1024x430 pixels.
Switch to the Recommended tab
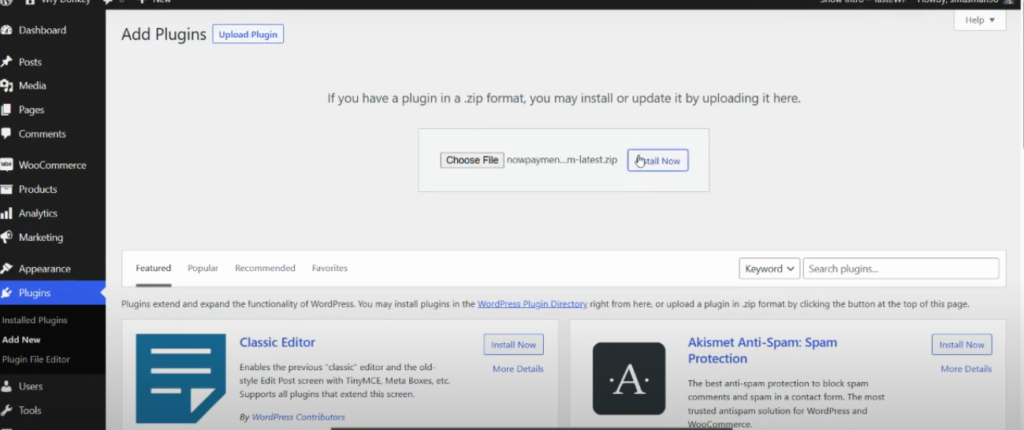coord(265,268)
